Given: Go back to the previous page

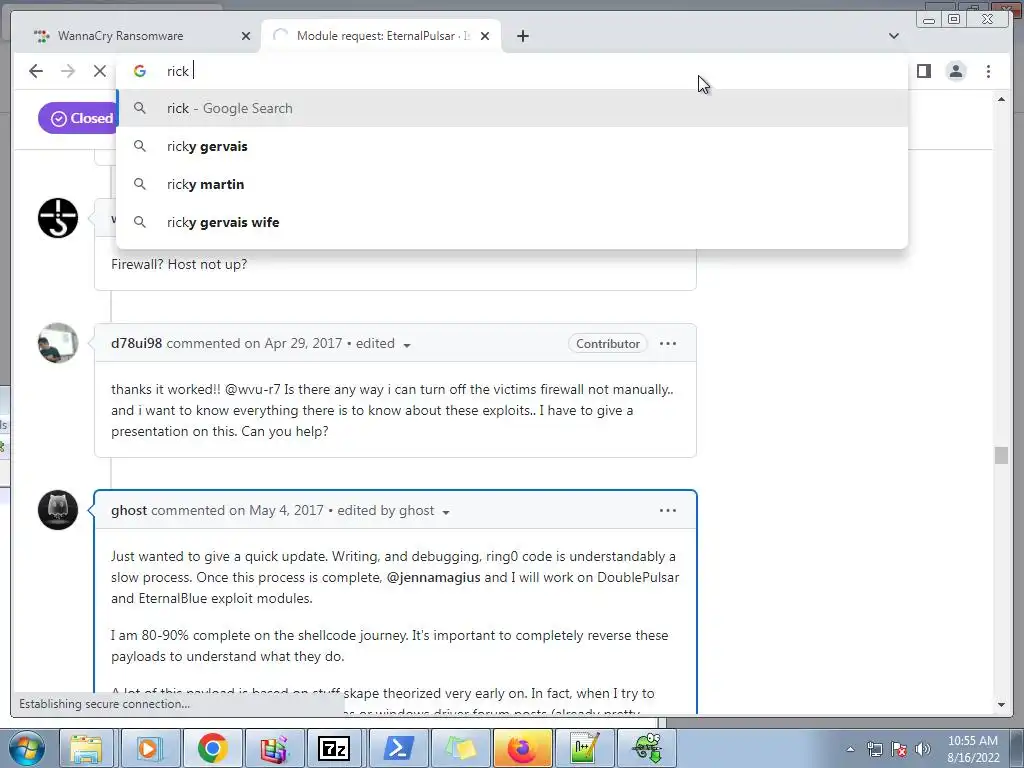Looking at the screenshot, I should [36, 71].
